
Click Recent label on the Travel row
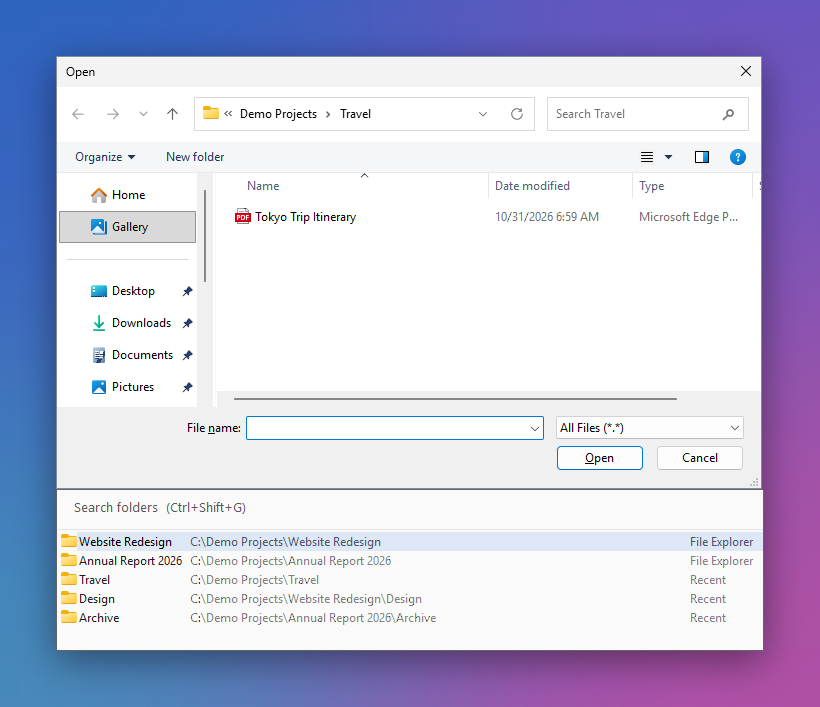click(x=708, y=580)
